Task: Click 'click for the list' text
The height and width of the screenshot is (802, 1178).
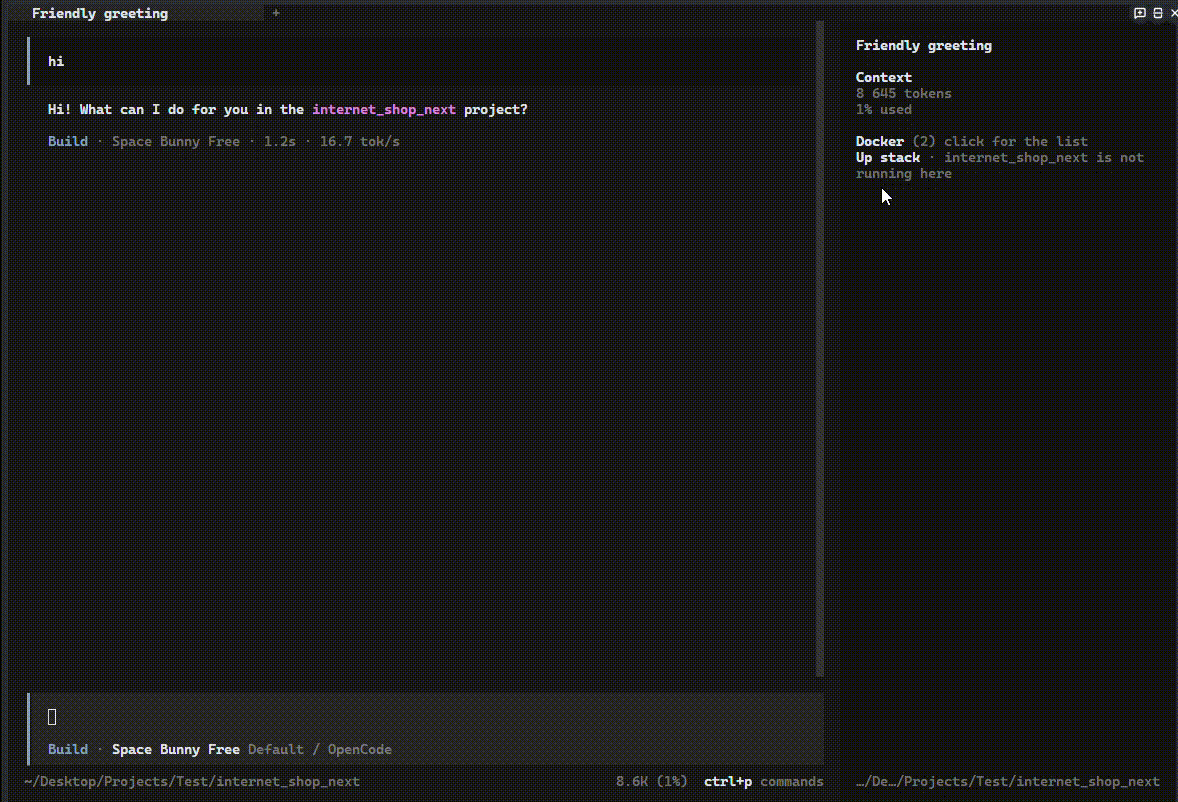Action: (x=1016, y=141)
